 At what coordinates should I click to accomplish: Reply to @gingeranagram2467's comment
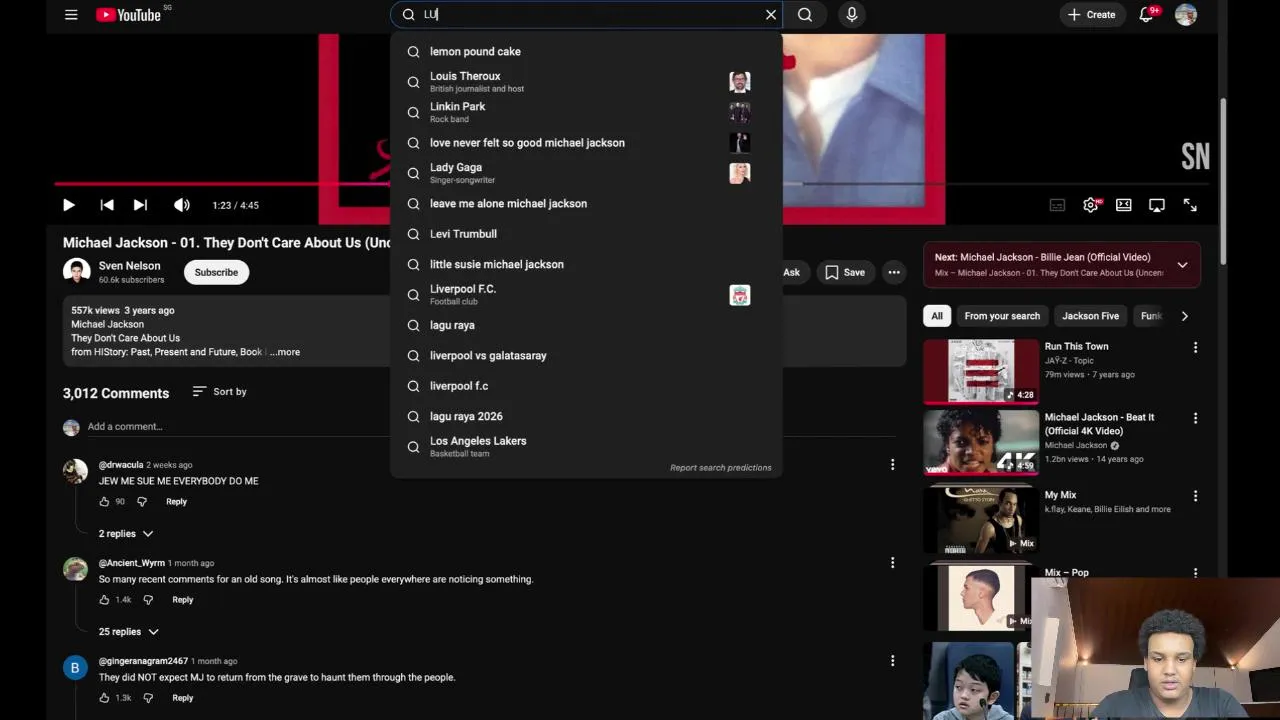(x=182, y=698)
